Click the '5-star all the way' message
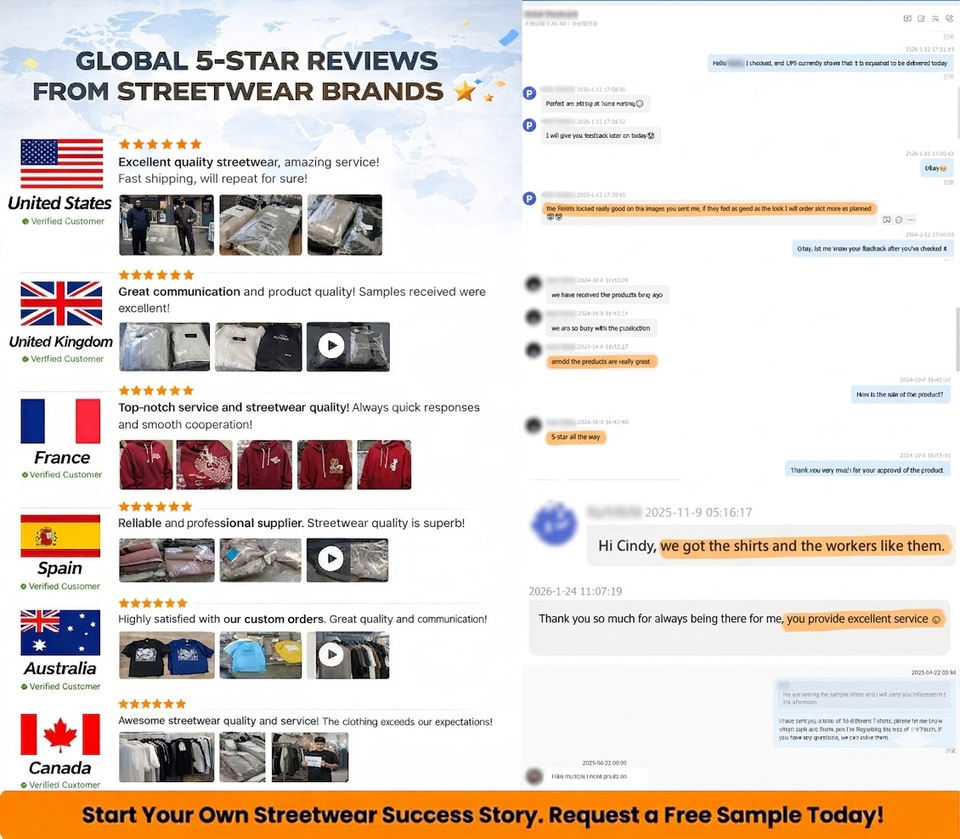Image resolution: width=960 pixels, height=839 pixels. coord(577,437)
